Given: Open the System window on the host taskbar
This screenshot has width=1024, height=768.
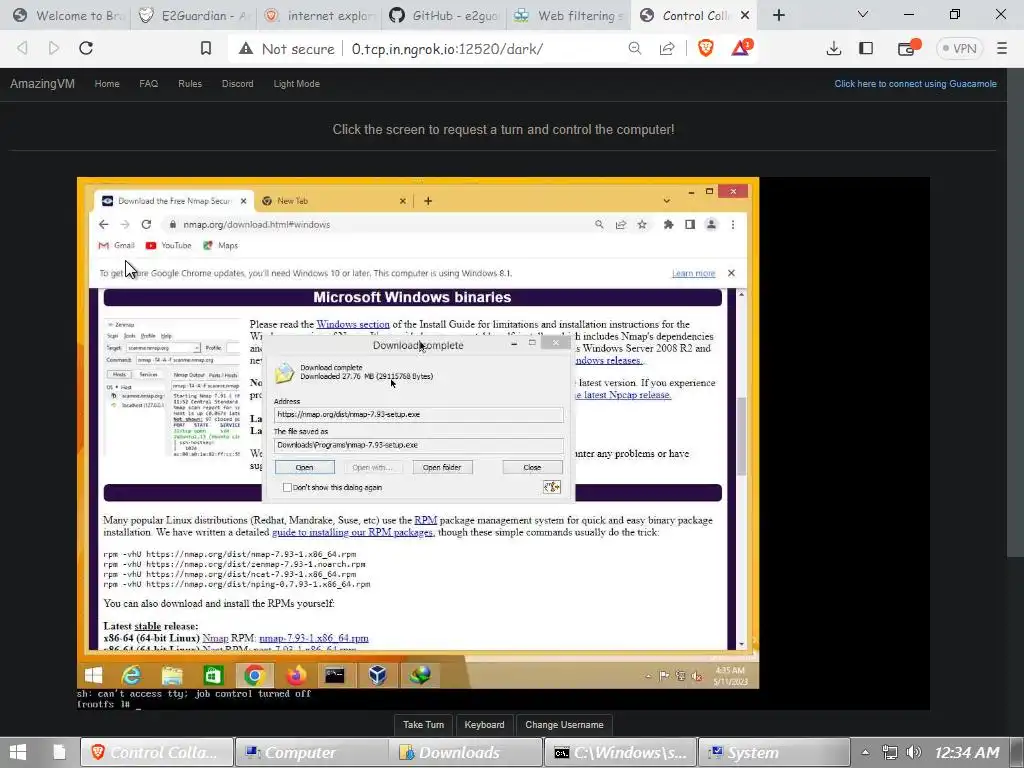Looking at the screenshot, I should (x=775, y=752).
